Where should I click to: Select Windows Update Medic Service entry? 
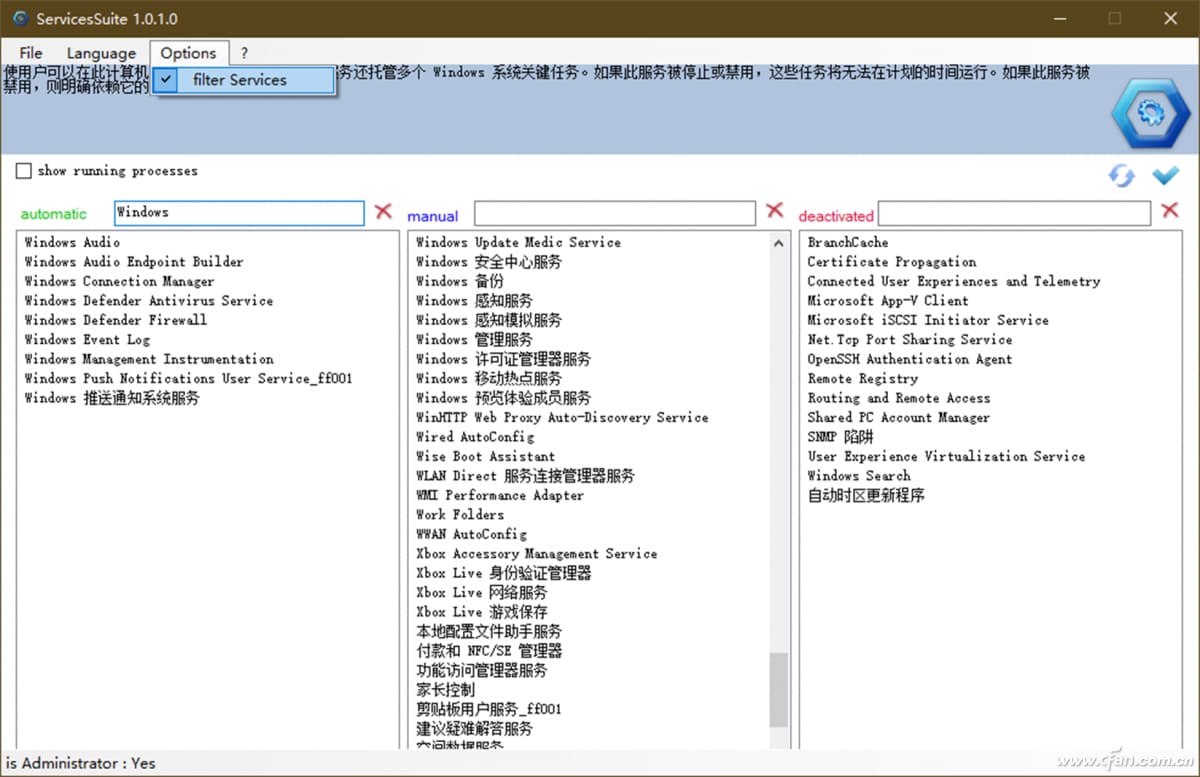pyautogui.click(x=518, y=242)
